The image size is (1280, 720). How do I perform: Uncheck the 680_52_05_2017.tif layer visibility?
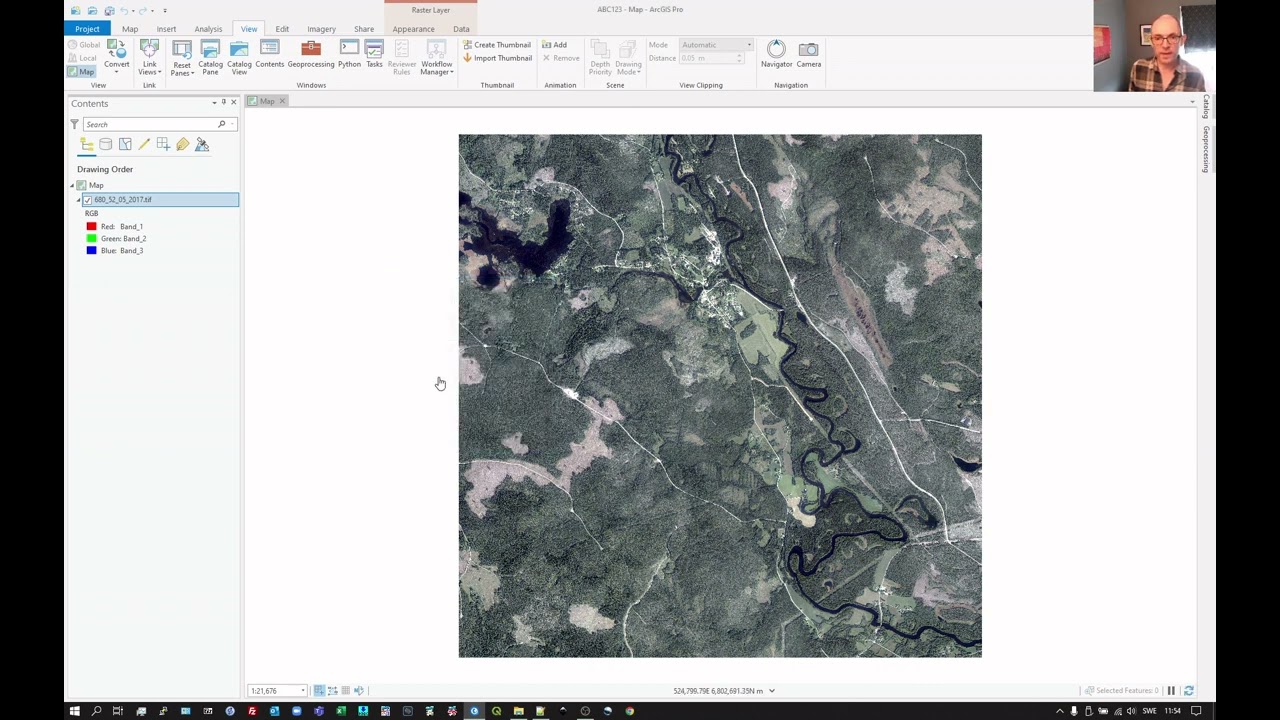click(x=87, y=200)
